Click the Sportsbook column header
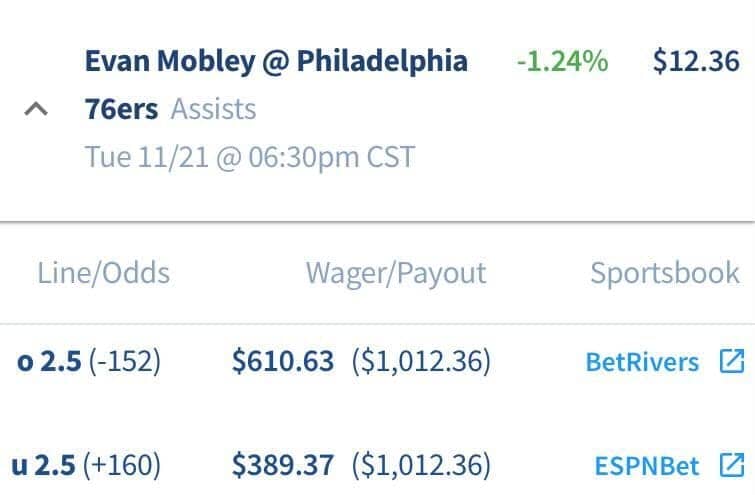Viewport: 755px width, 495px height. [x=665, y=274]
